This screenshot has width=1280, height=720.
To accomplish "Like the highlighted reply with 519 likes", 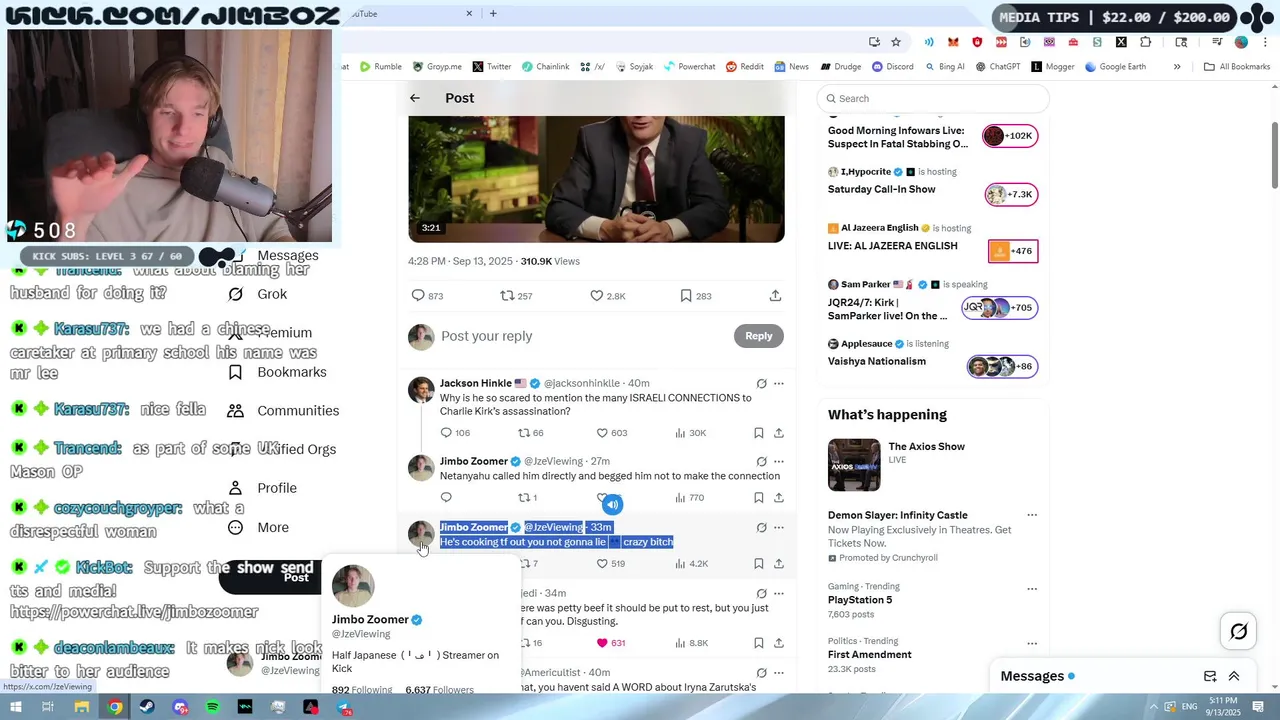I will click(x=602, y=564).
